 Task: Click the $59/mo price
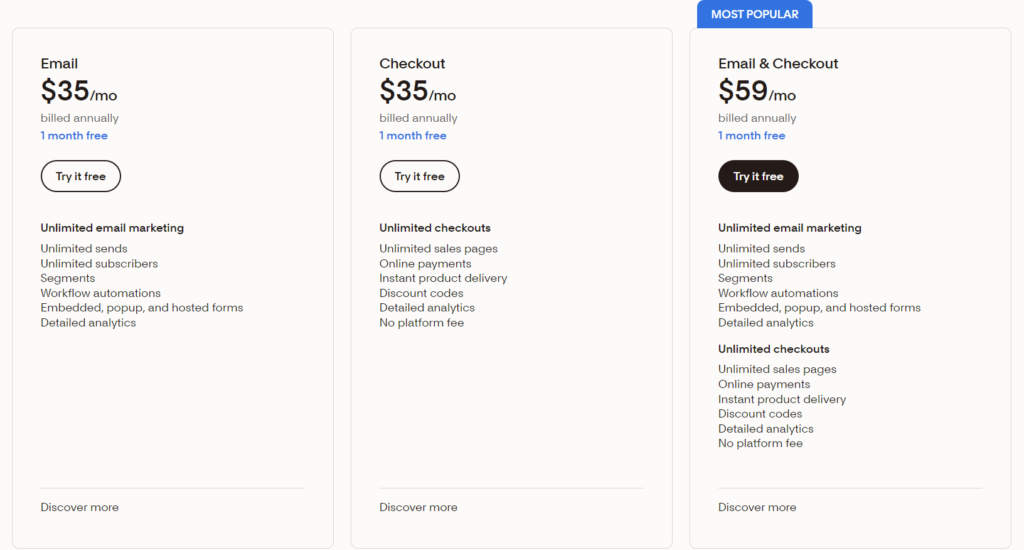tap(757, 91)
